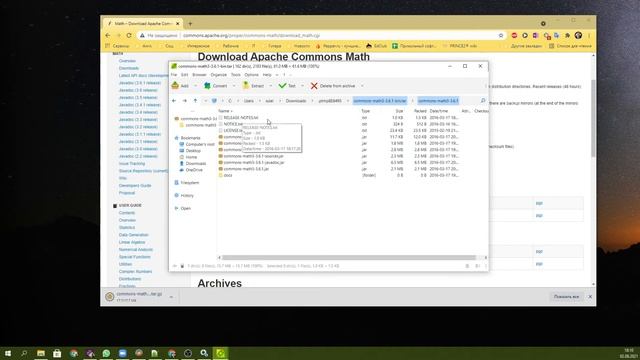640x360 pixels.
Task: Open the Developers Guide link in the web page
Action: click(x=135, y=186)
